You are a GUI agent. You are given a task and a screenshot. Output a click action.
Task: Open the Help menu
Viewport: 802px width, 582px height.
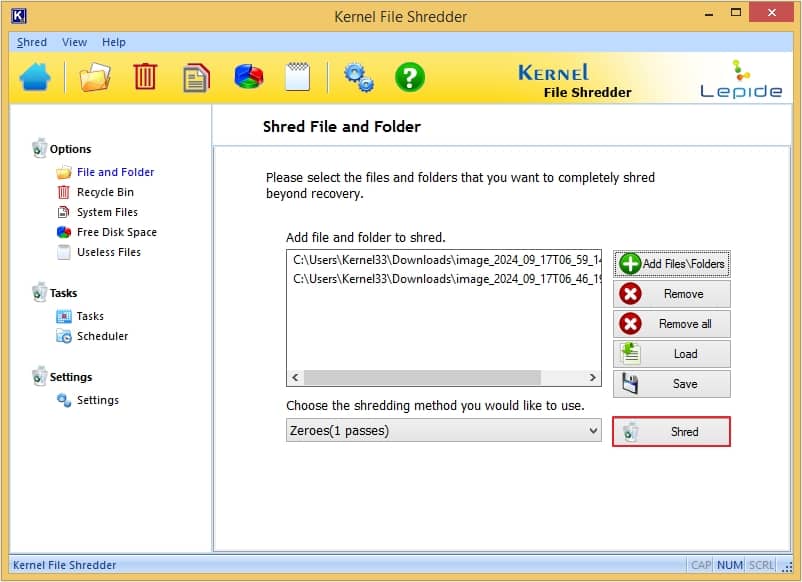click(x=114, y=42)
